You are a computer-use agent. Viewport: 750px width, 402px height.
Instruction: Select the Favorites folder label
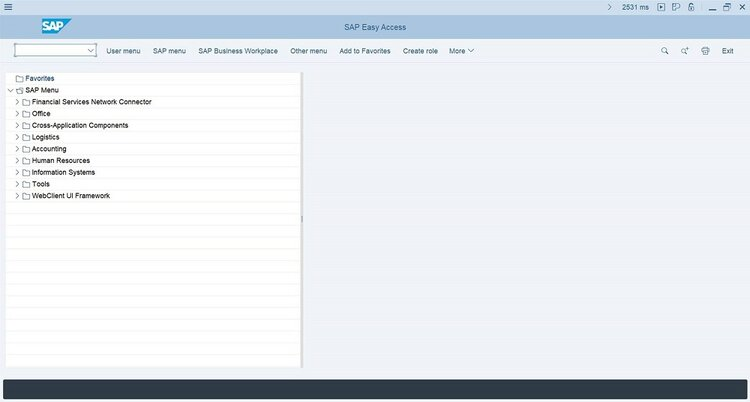point(40,78)
